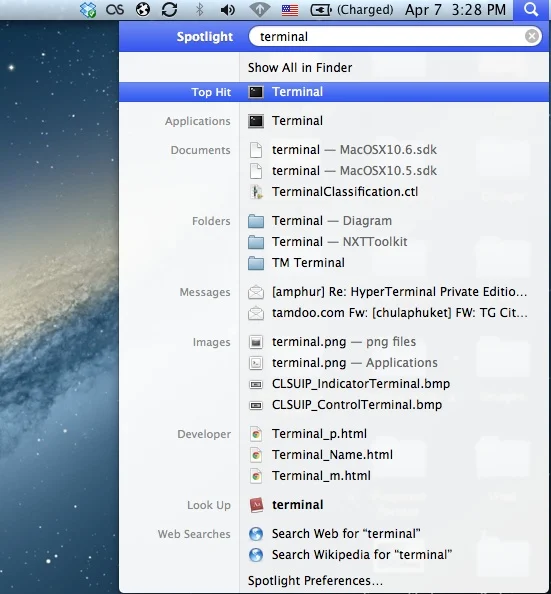The height and width of the screenshot is (594, 551).
Task: Click the TM Terminal folder icon
Action: tap(256, 263)
